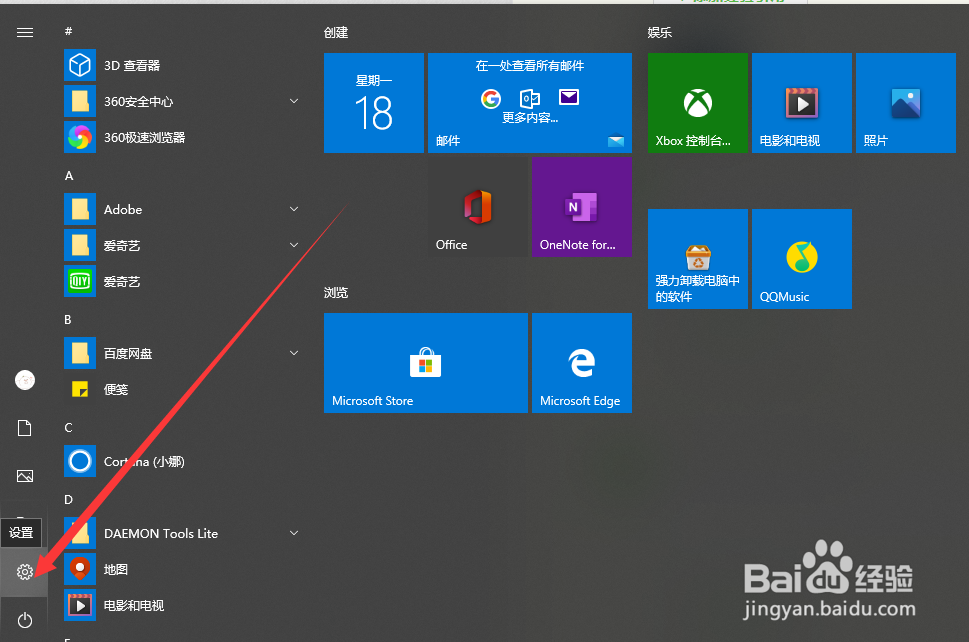Open the Adobe folder entry
The height and width of the screenshot is (642, 969).
coord(184,209)
